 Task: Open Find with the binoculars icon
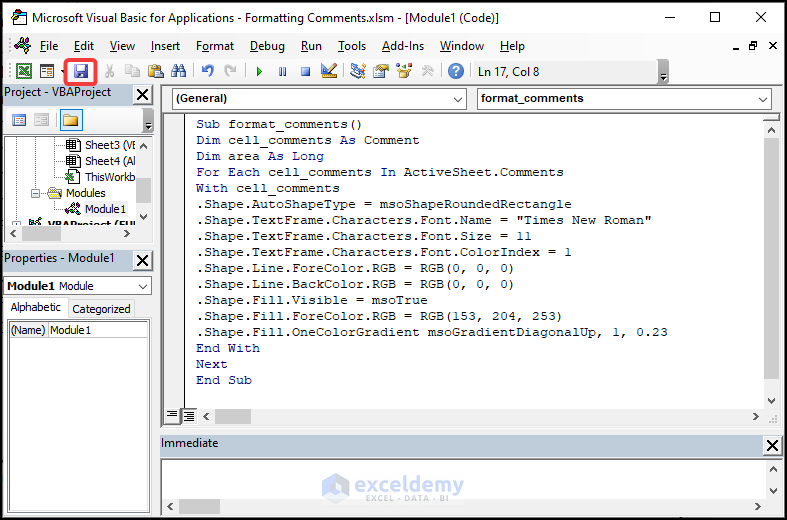179,72
